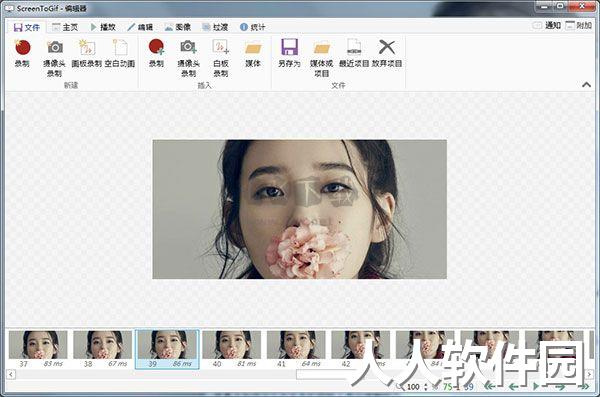Insert media via 媒体 folder icon
Screen dimensions: 600x397
pos(253,53)
